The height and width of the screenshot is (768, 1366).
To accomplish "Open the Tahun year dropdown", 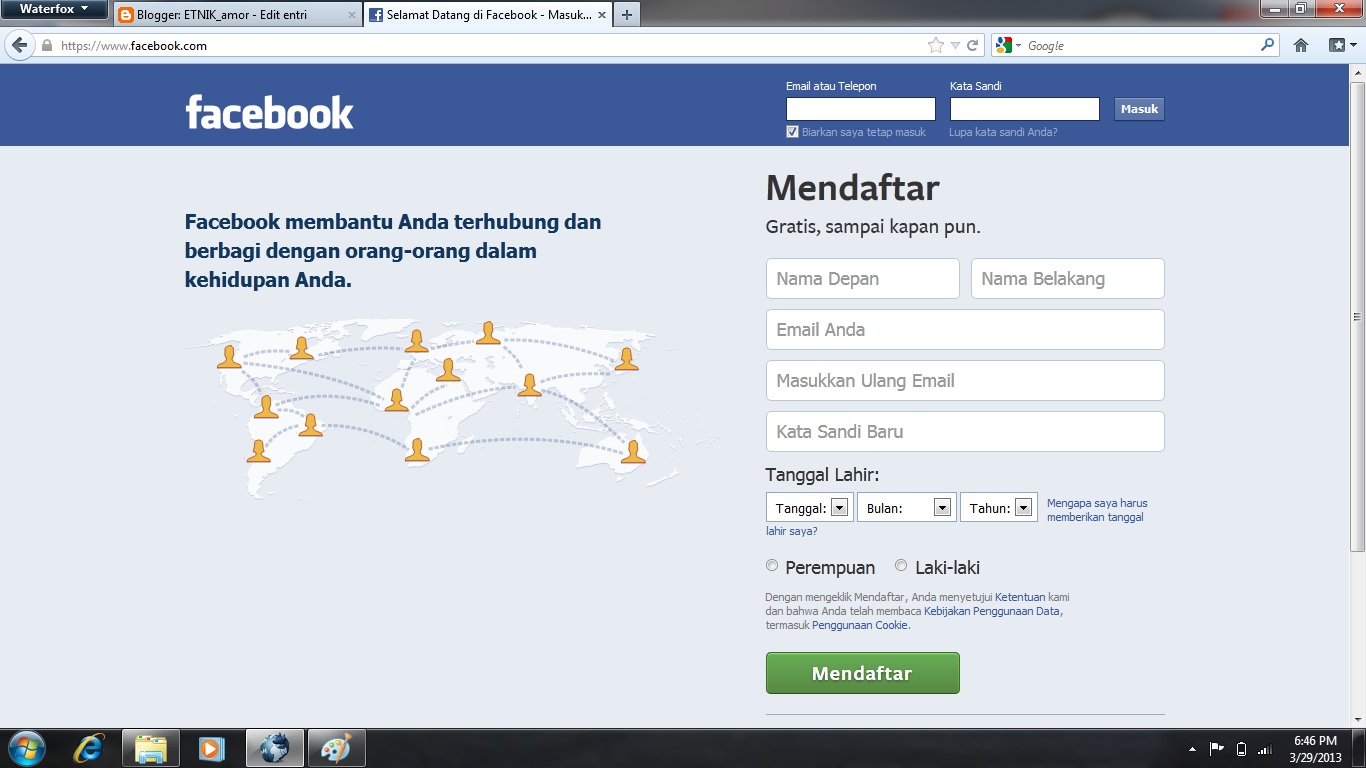I will [998, 508].
